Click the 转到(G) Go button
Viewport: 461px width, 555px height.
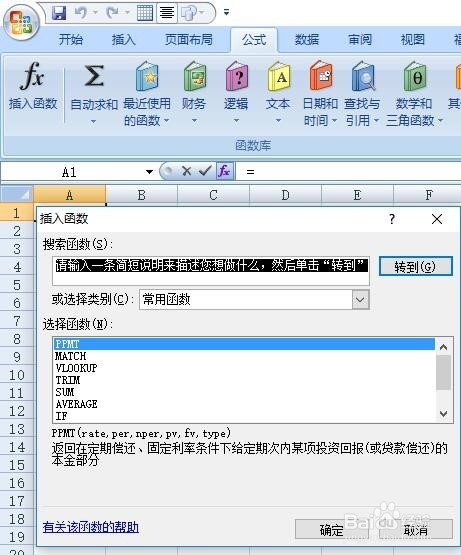(416, 266)
